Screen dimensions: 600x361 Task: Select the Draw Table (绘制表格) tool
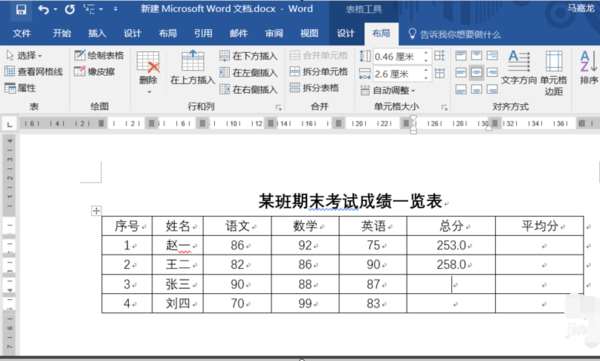pos(99,56)
